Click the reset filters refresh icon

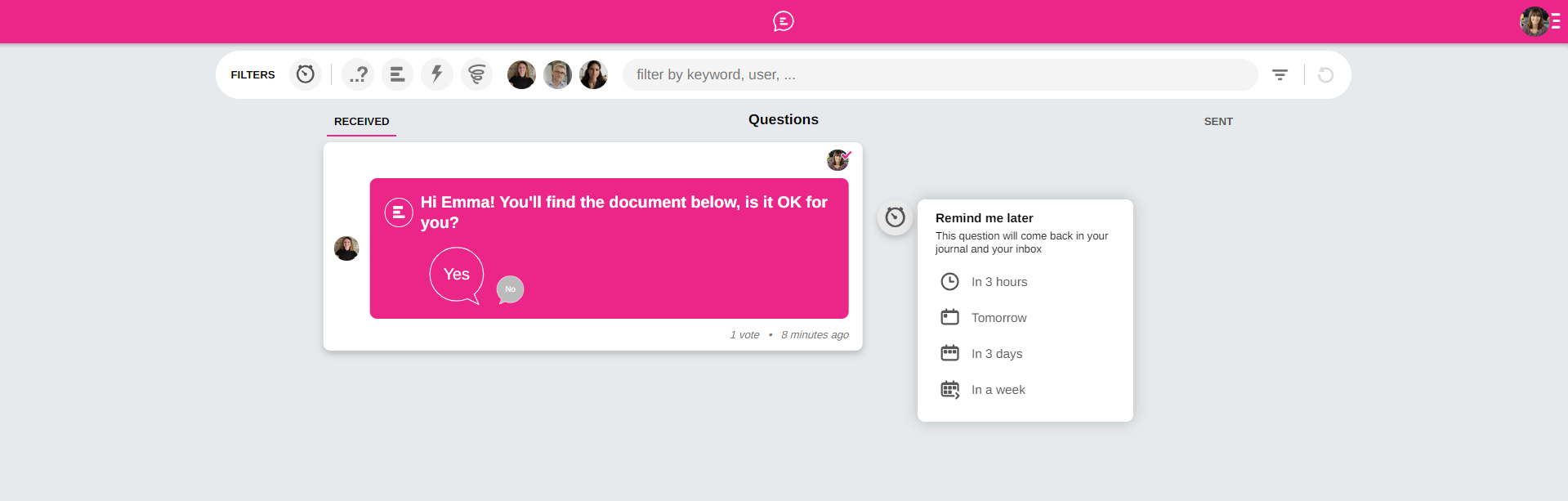coord(1325,74)
